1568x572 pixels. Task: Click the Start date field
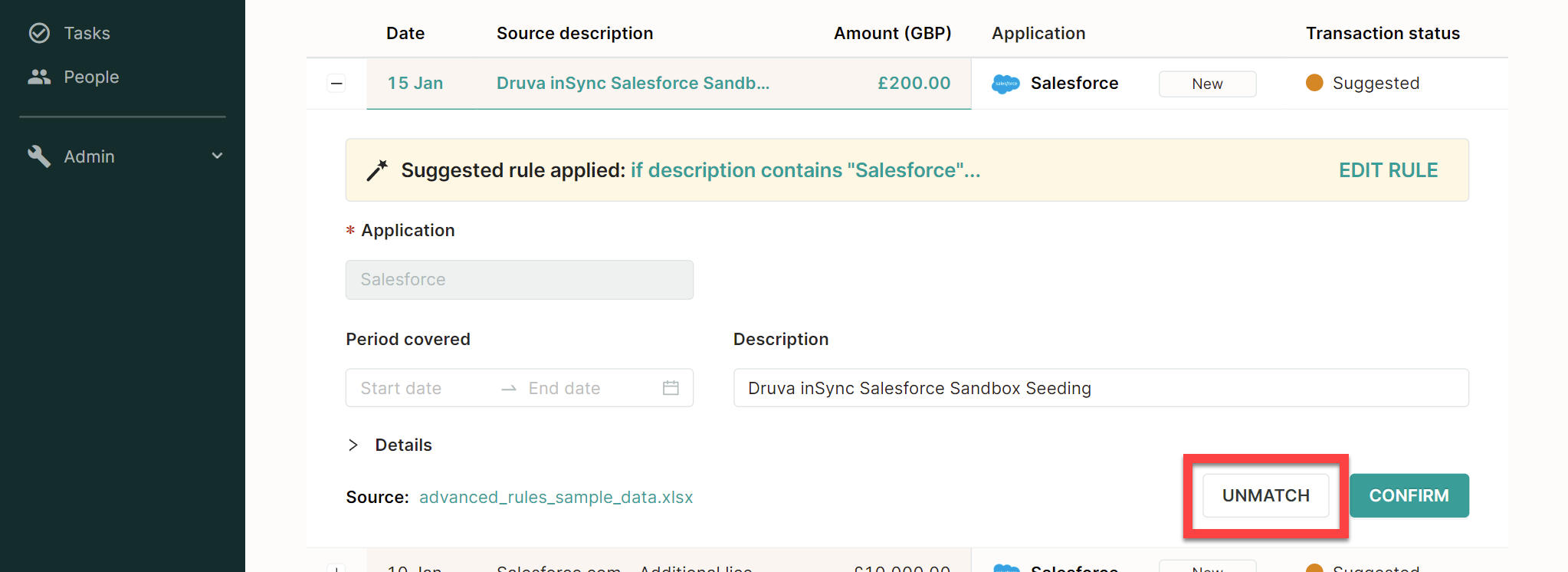420,388
